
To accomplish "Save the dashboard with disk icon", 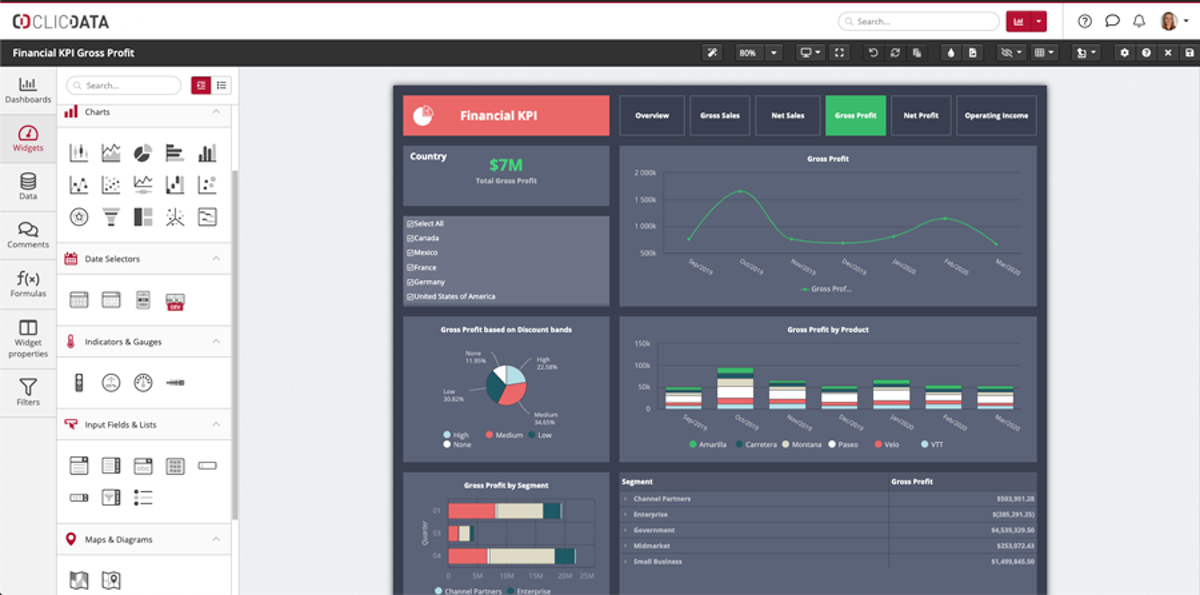I will (x=1189, y=53).
